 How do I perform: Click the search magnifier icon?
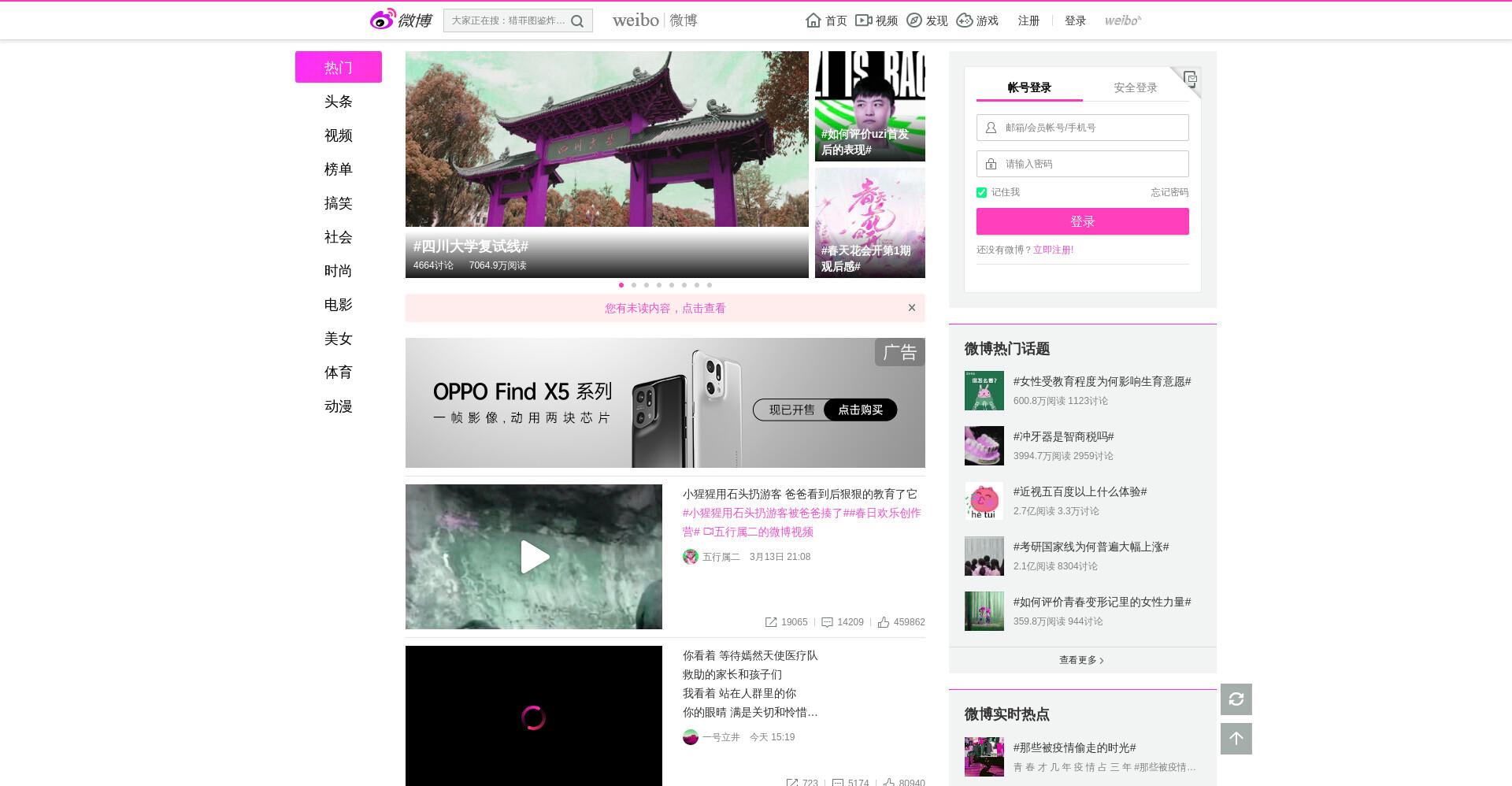(577, 21)
